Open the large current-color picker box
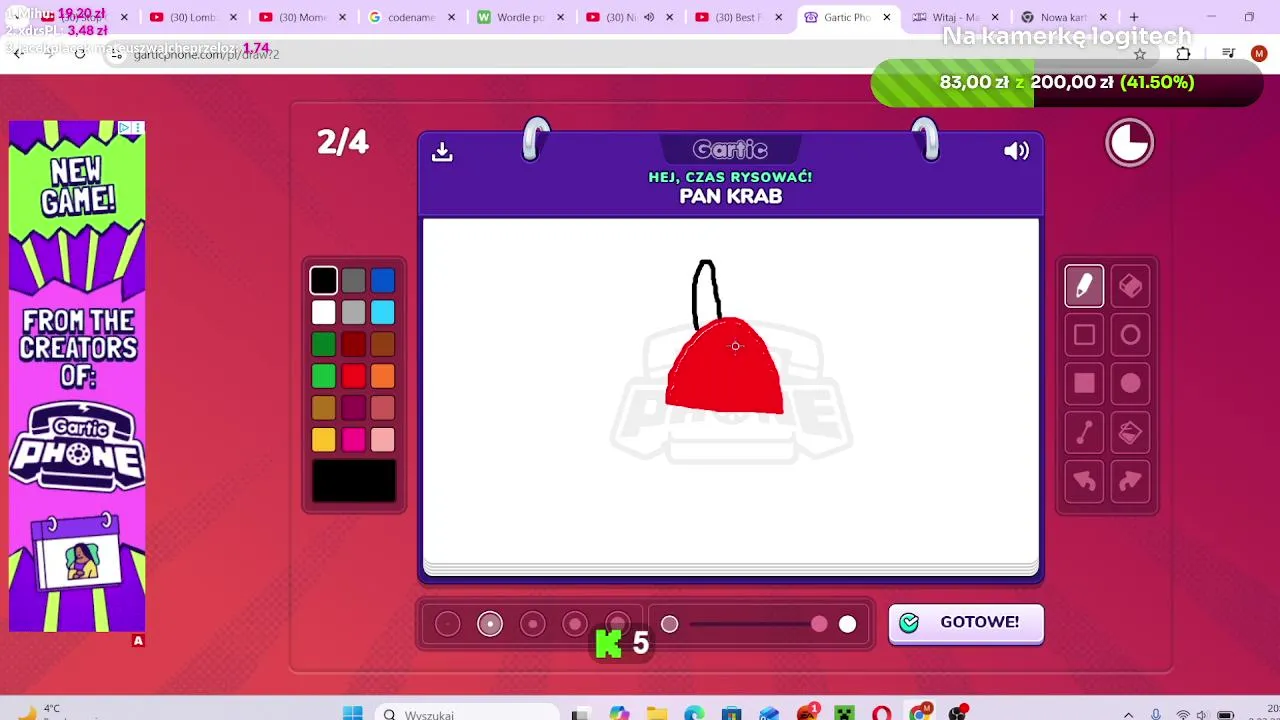Image resolution: width=1280 pixels, height=720 pixels. tap(354, 481)
